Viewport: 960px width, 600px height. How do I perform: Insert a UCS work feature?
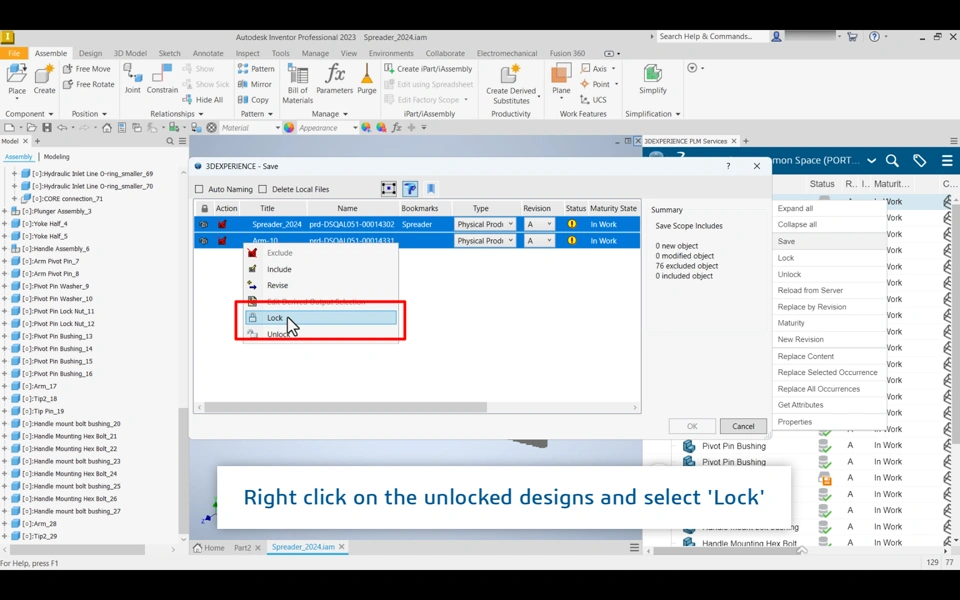point(593,99)
